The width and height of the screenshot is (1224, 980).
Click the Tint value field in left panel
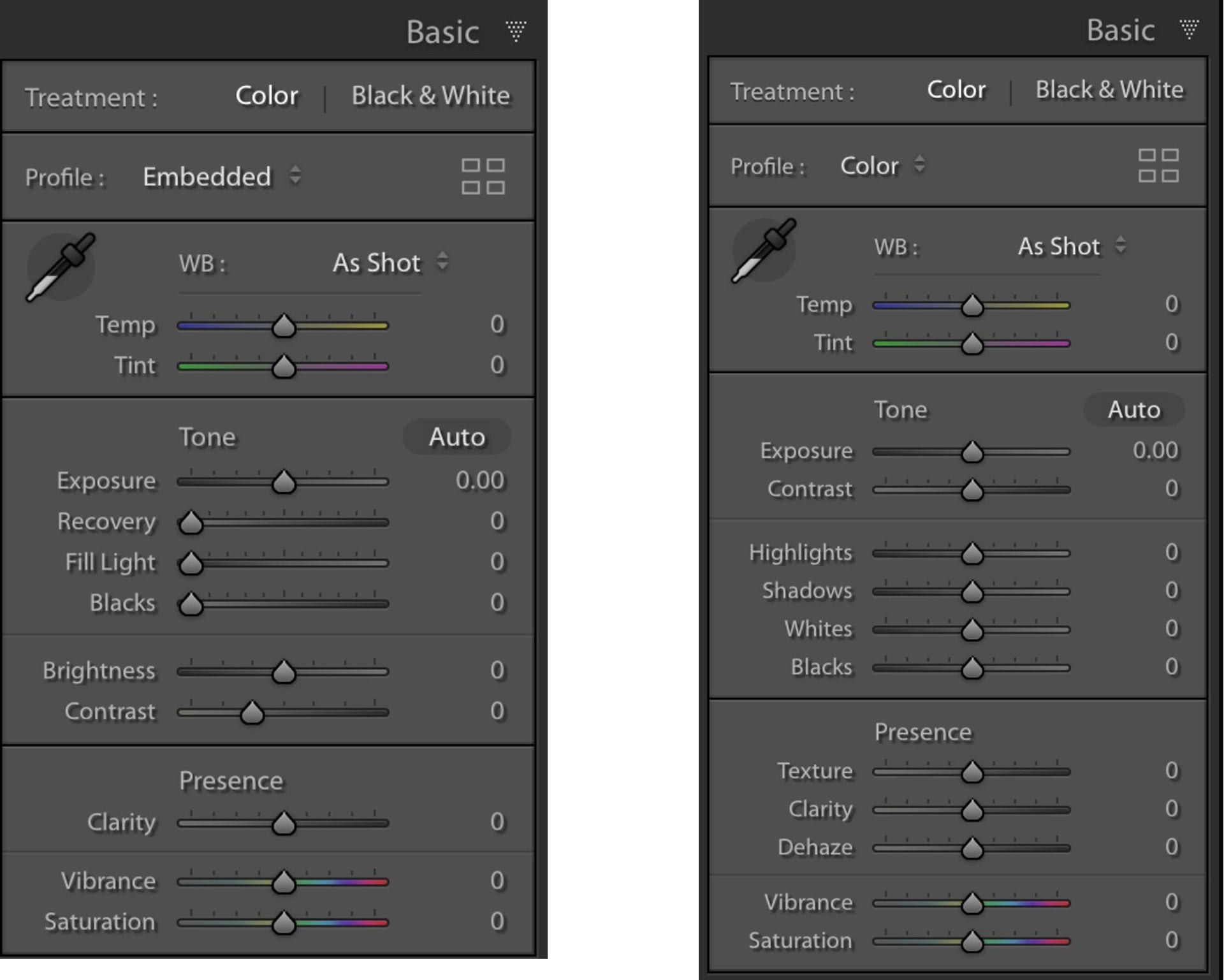click(497, 365)
